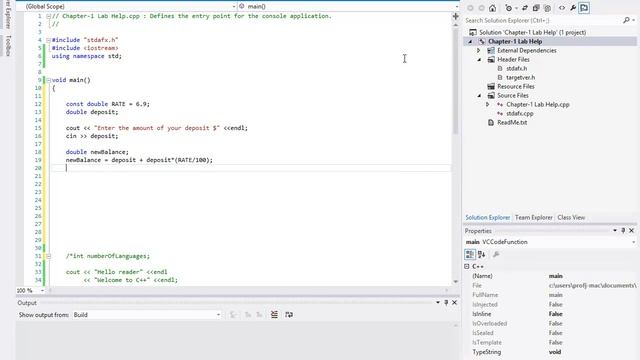This screenshot has height=360, width=640.
Task: Click the search magnifier in Solution Explorer
Action: click(627, 20)
